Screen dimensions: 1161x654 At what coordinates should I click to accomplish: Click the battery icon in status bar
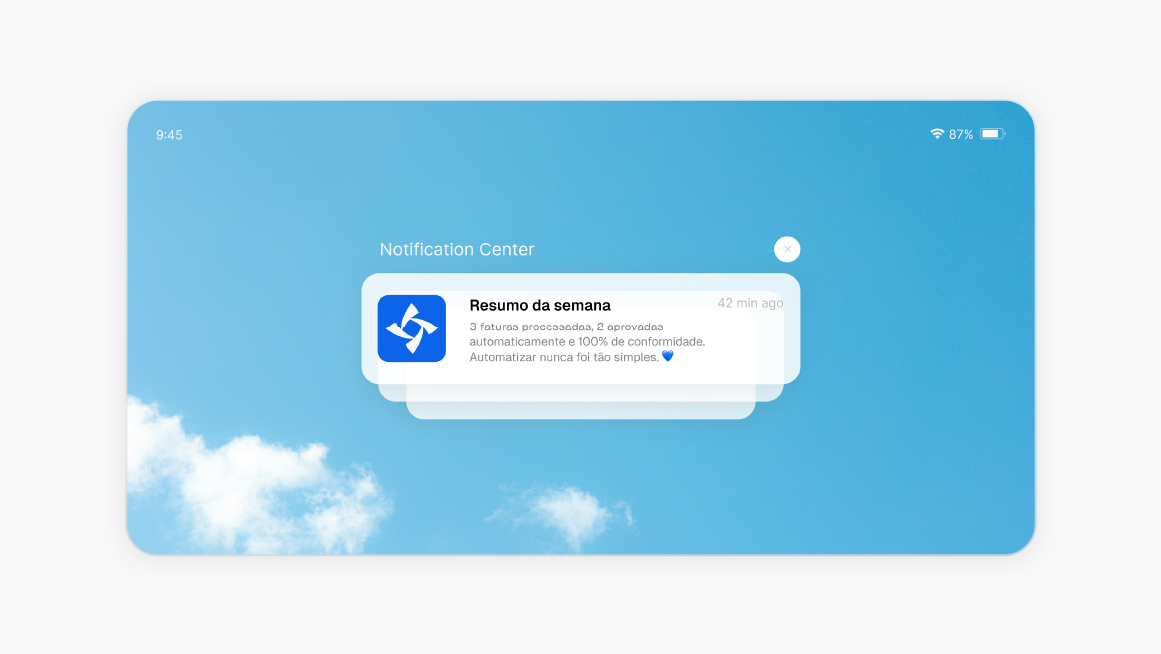click(x=992, y=134)
